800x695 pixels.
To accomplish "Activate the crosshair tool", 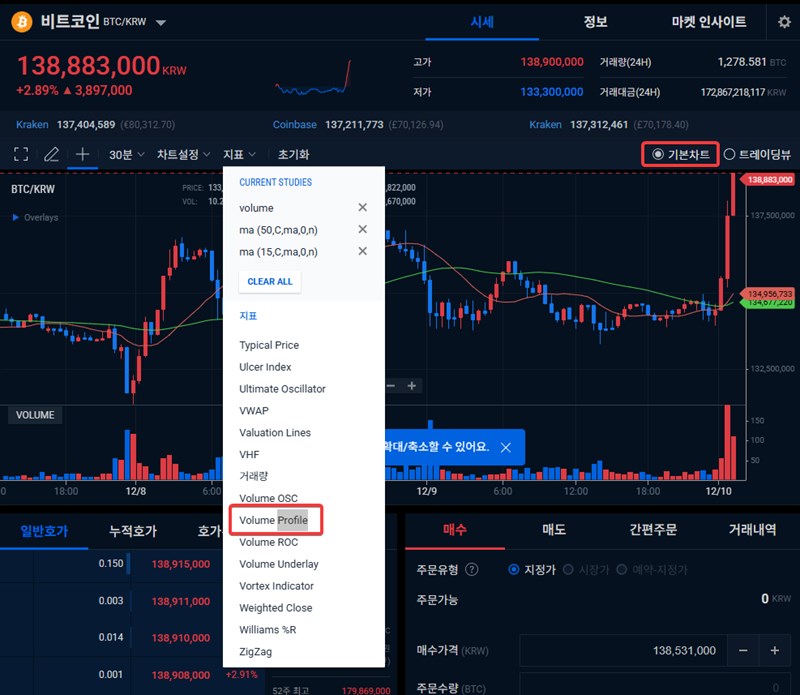I will [83, 154].
